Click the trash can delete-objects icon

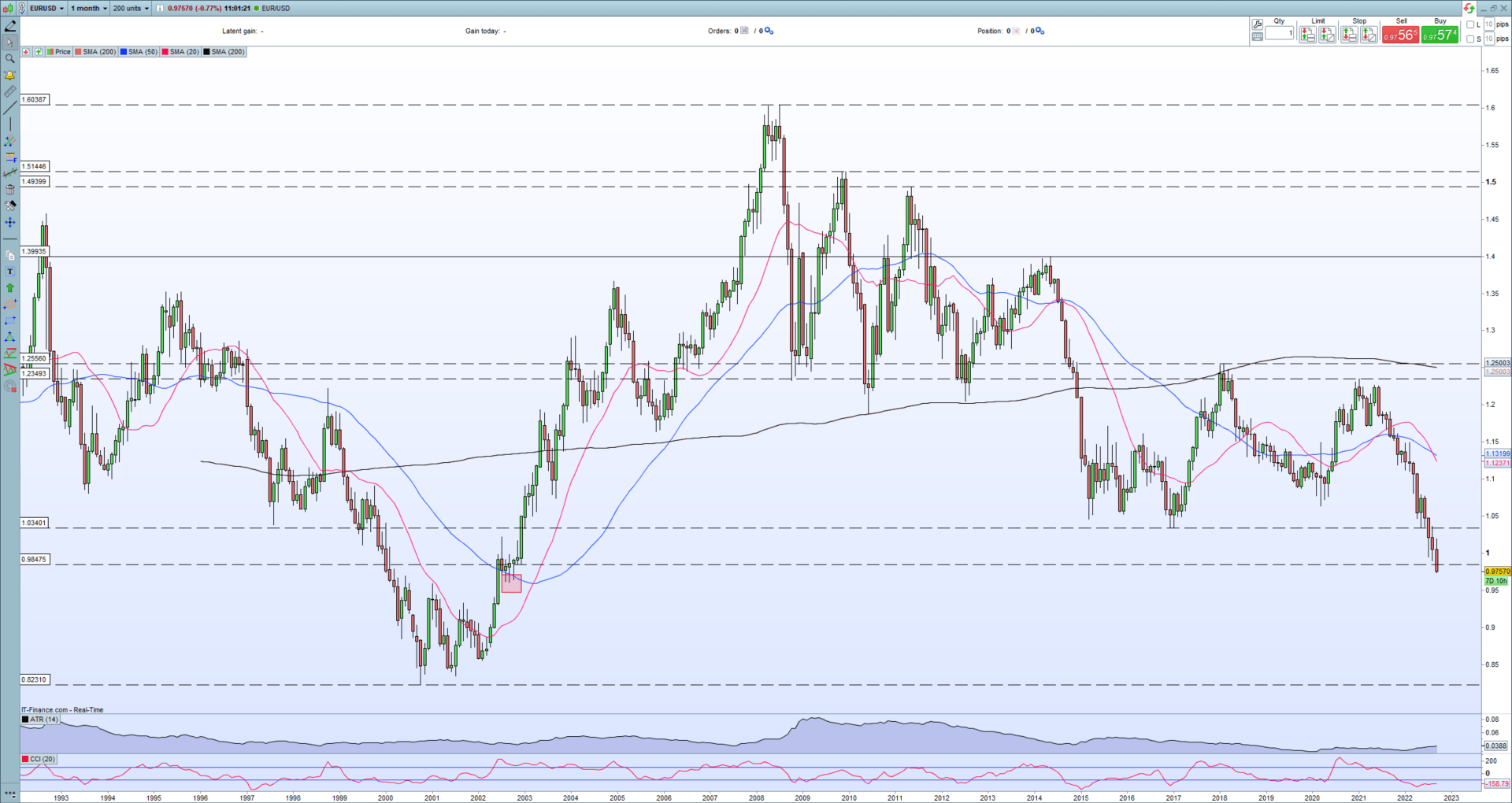[x=10, y=190]
